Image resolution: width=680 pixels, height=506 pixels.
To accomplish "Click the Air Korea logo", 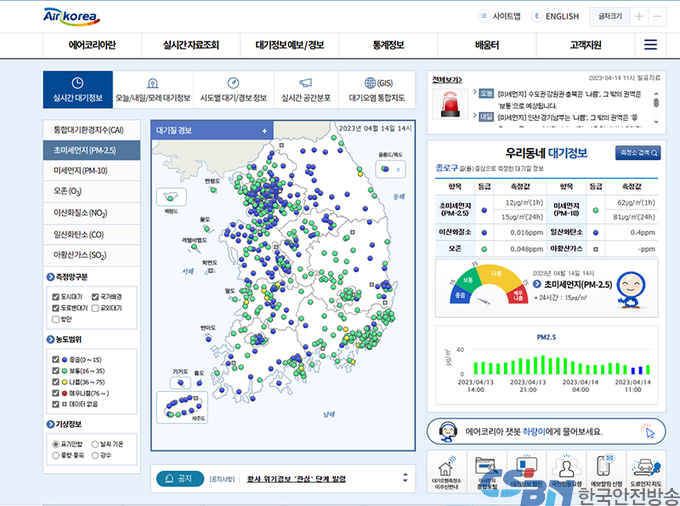I will [x=72, y=16].
